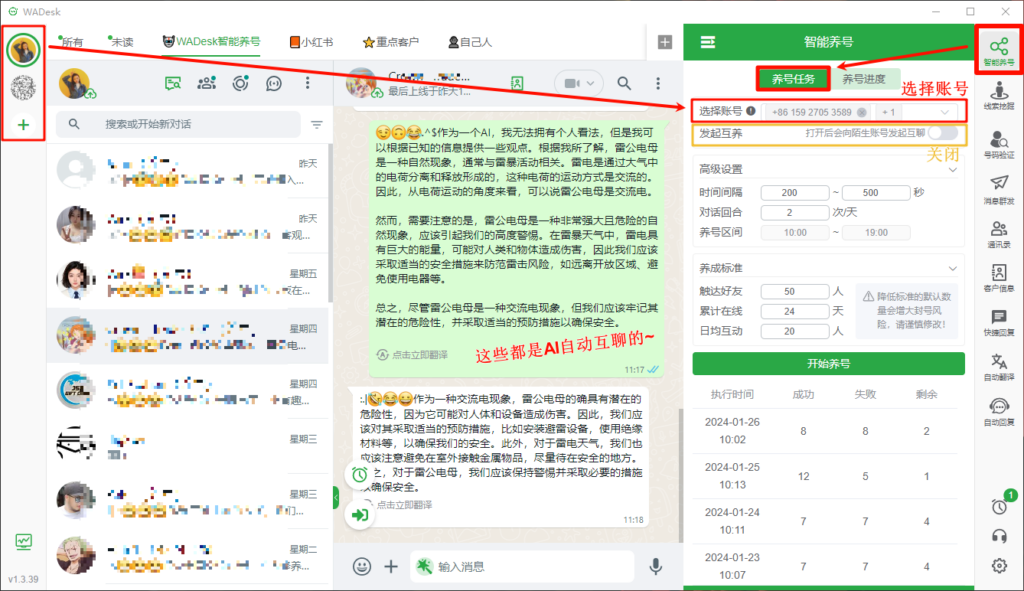Start a new chat via the chat bubble icon
The width and height of the screenshot is (1024, 591).
coord(274,83)
